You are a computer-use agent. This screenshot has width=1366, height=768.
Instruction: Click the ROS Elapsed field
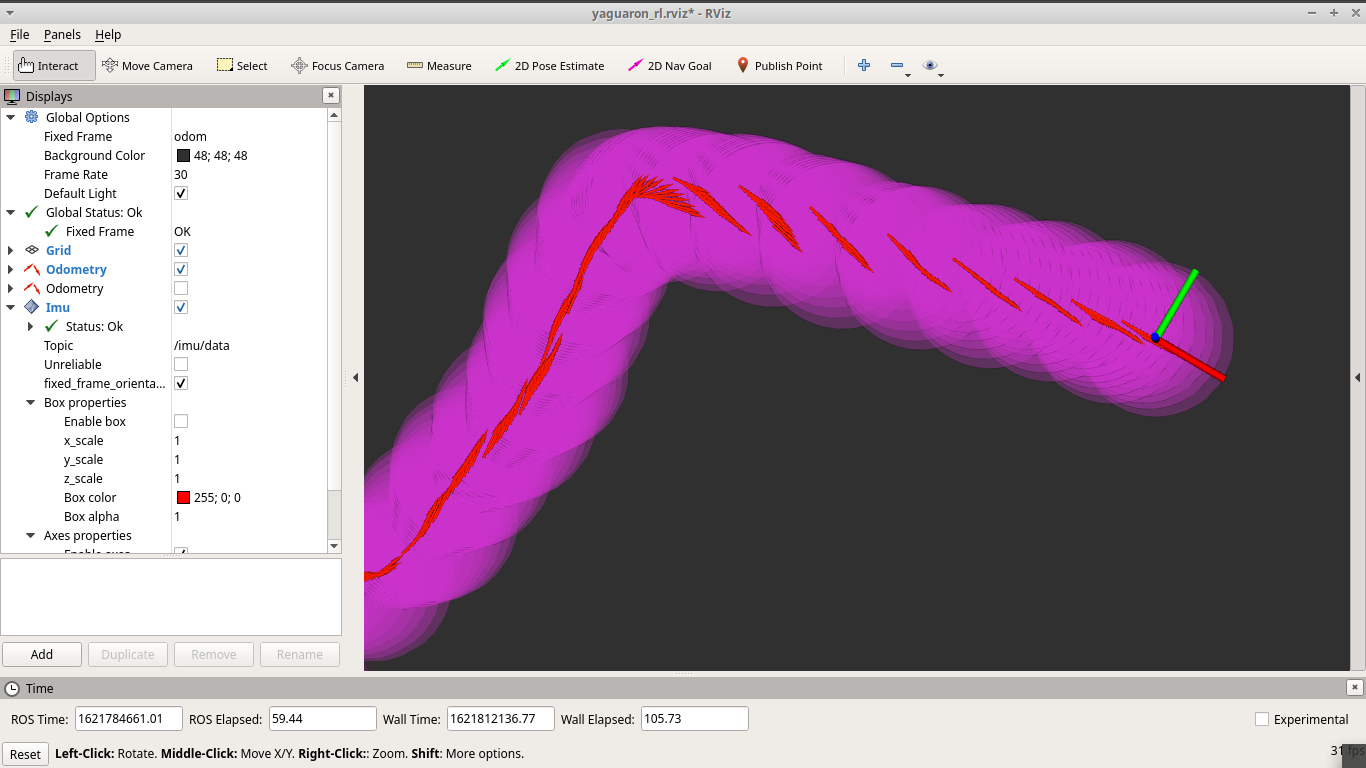click(x=323, y=719)
